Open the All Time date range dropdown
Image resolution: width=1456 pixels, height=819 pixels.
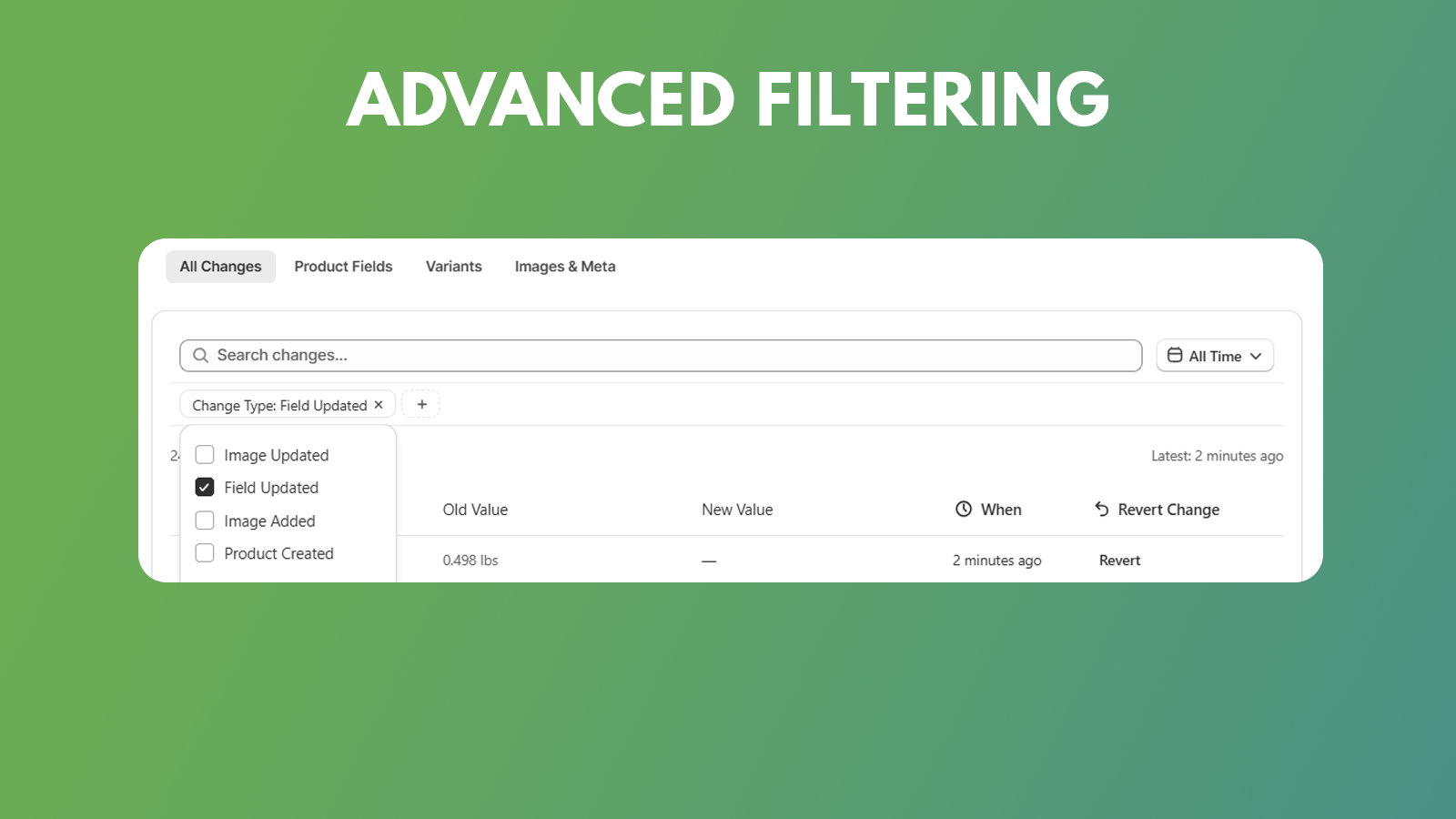(x=1215, y=355)
